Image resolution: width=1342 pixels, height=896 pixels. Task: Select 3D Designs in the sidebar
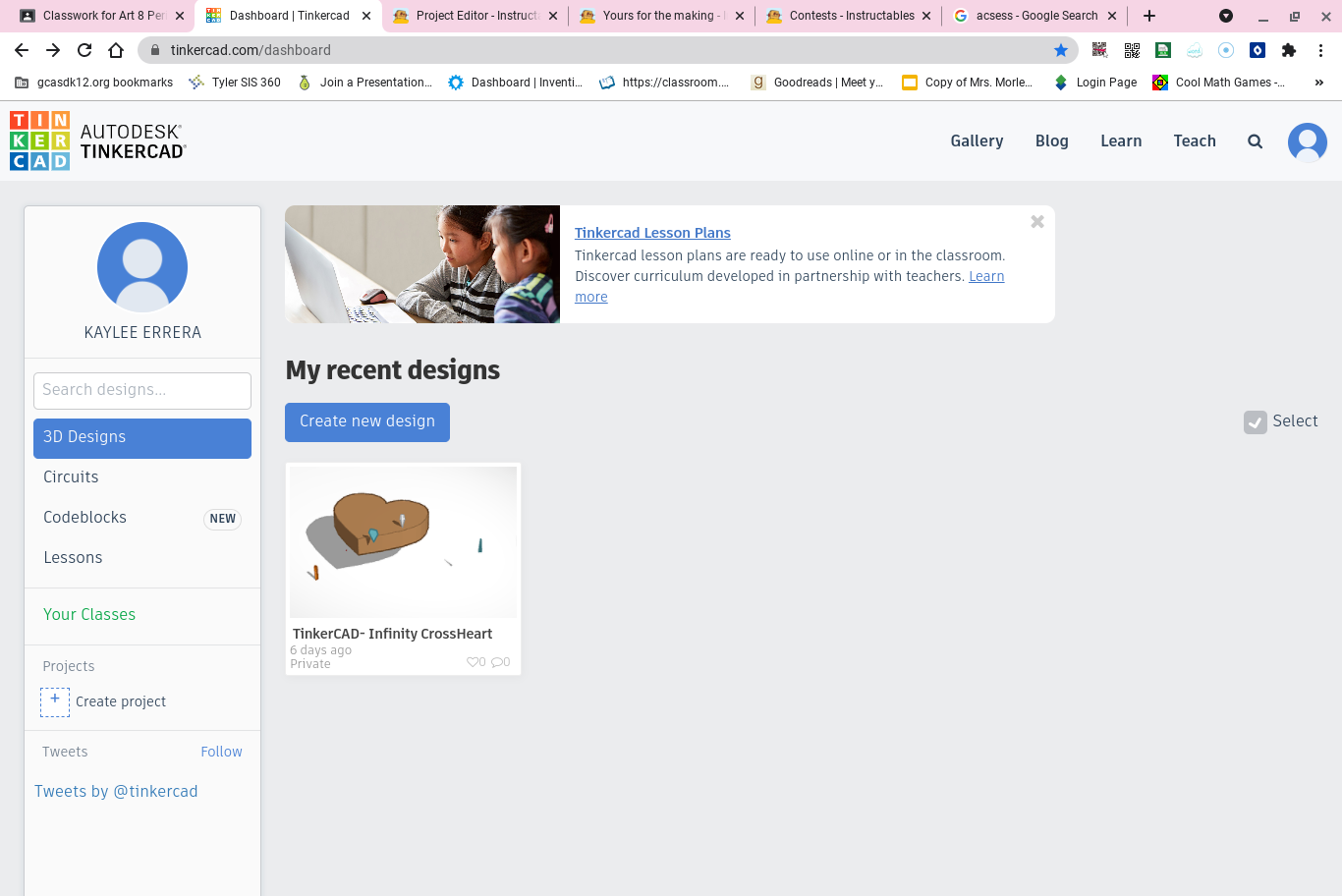pyautogui.click(x=142, y=438)
